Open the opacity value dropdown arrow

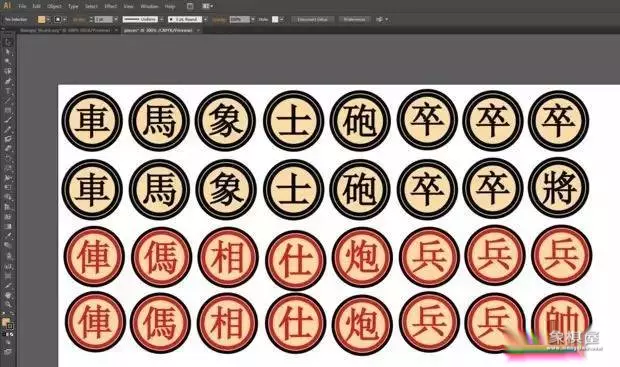tap(253, 19)
